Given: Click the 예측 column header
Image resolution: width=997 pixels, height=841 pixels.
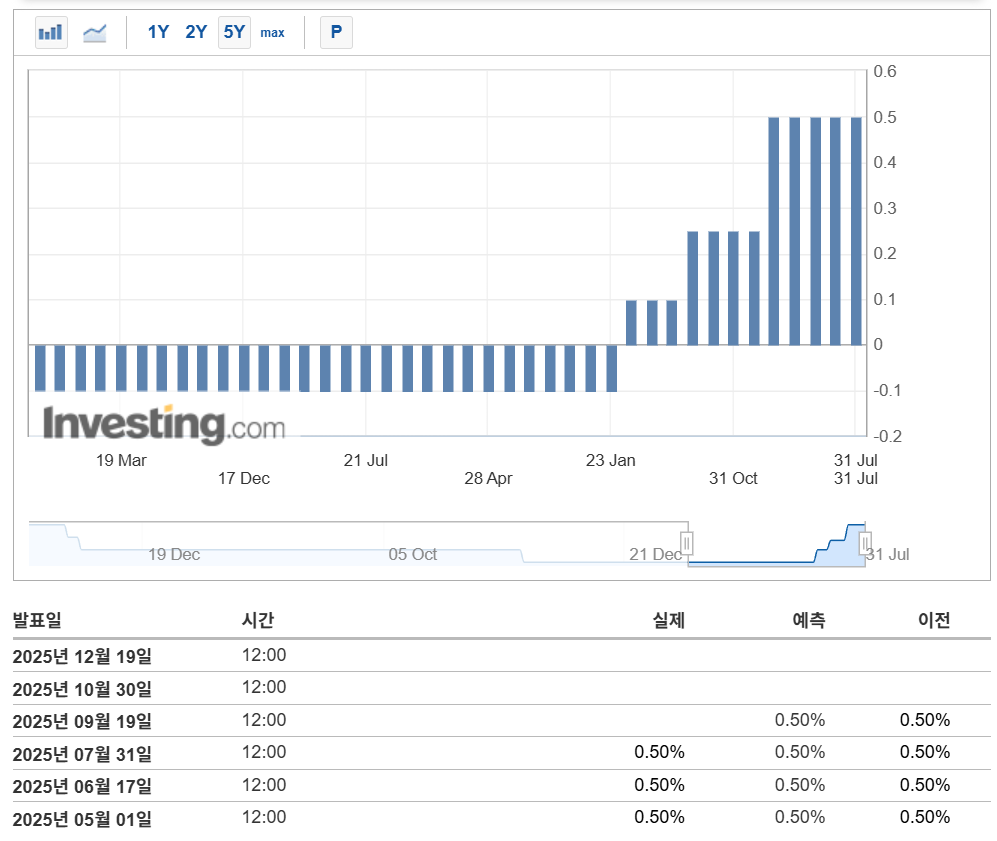Looking at the screenshot, I should (809, 620).
